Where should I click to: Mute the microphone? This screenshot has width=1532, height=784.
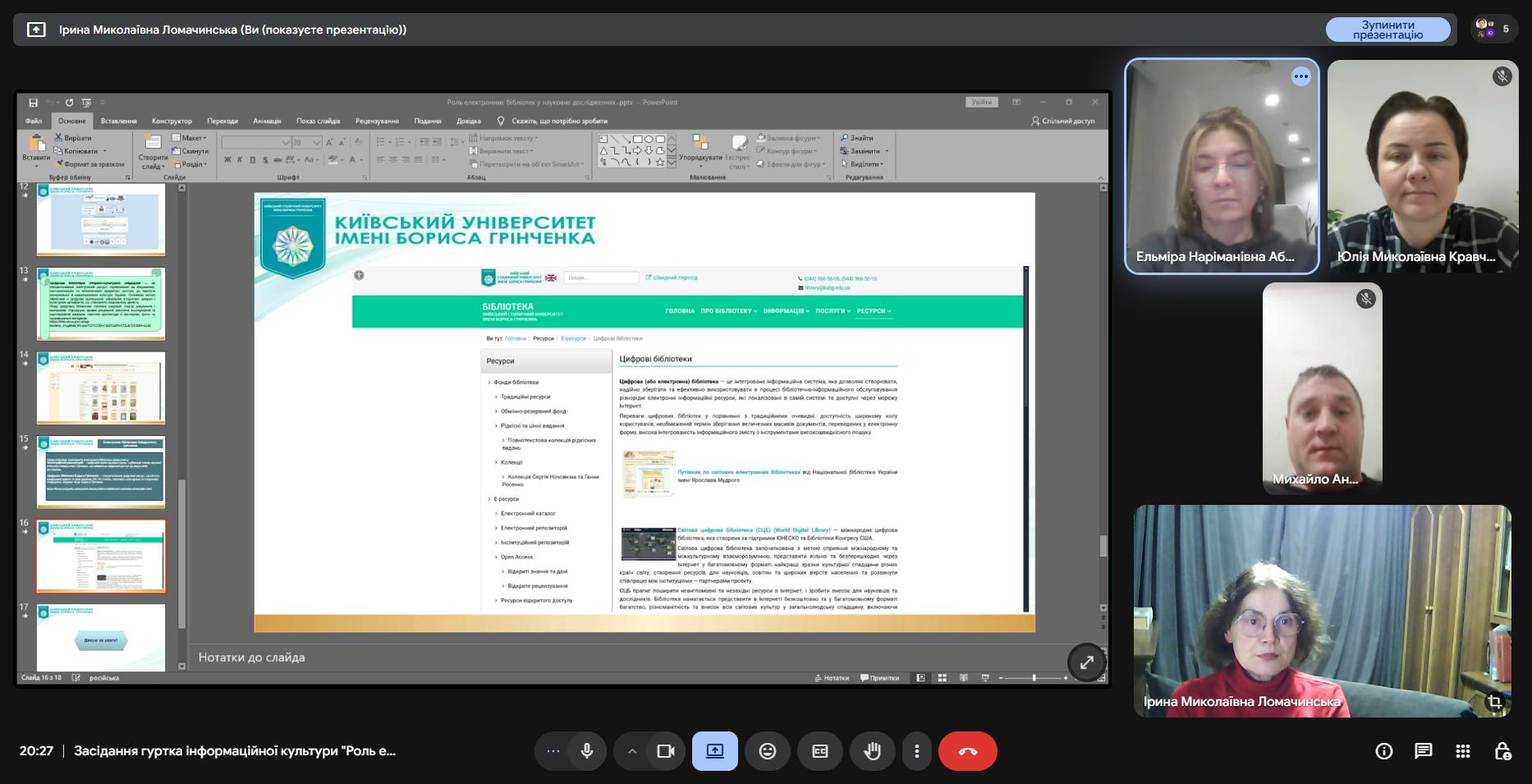point(586,751)
